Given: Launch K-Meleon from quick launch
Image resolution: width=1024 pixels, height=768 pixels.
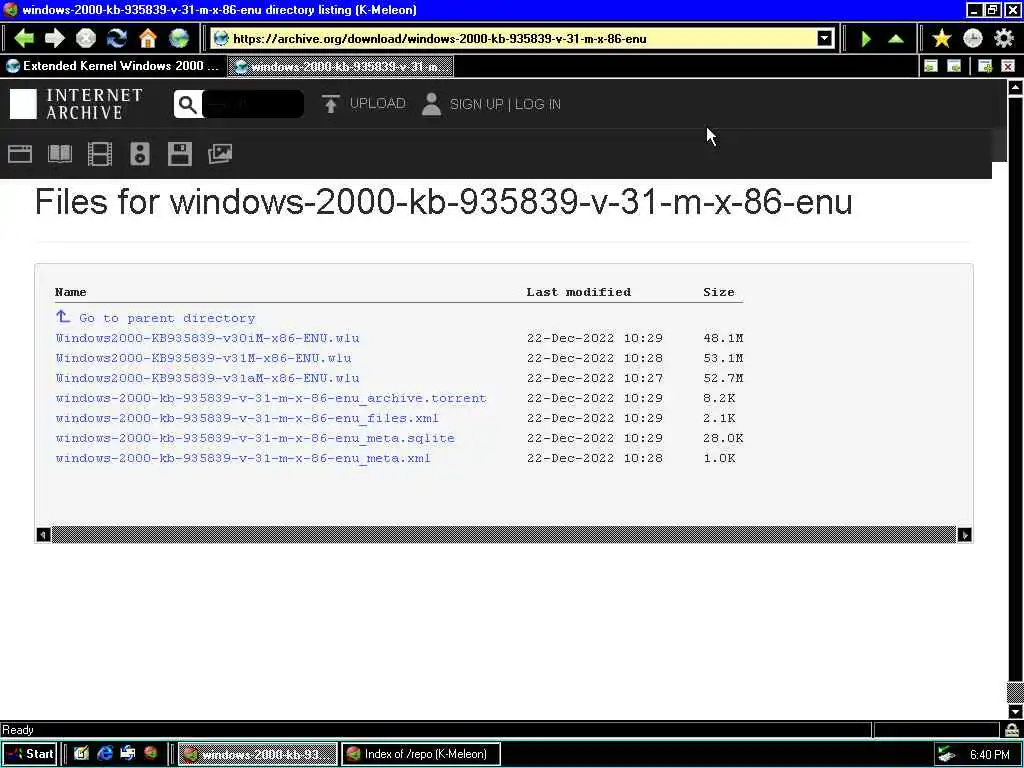Looking at the screenshot, I should coord(151,753).
